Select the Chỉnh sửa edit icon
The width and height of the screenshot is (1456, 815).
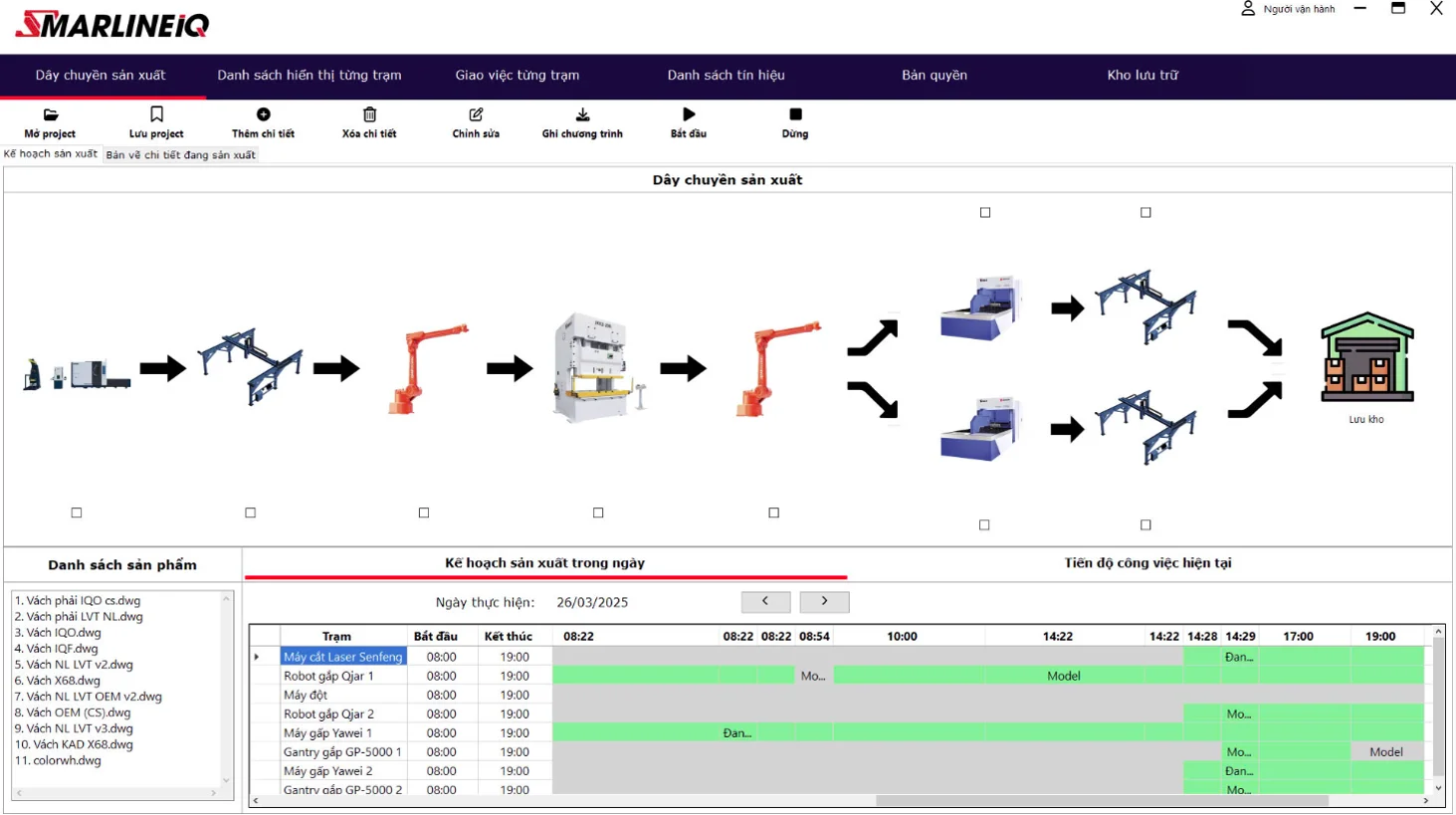[x=476, y=114]
